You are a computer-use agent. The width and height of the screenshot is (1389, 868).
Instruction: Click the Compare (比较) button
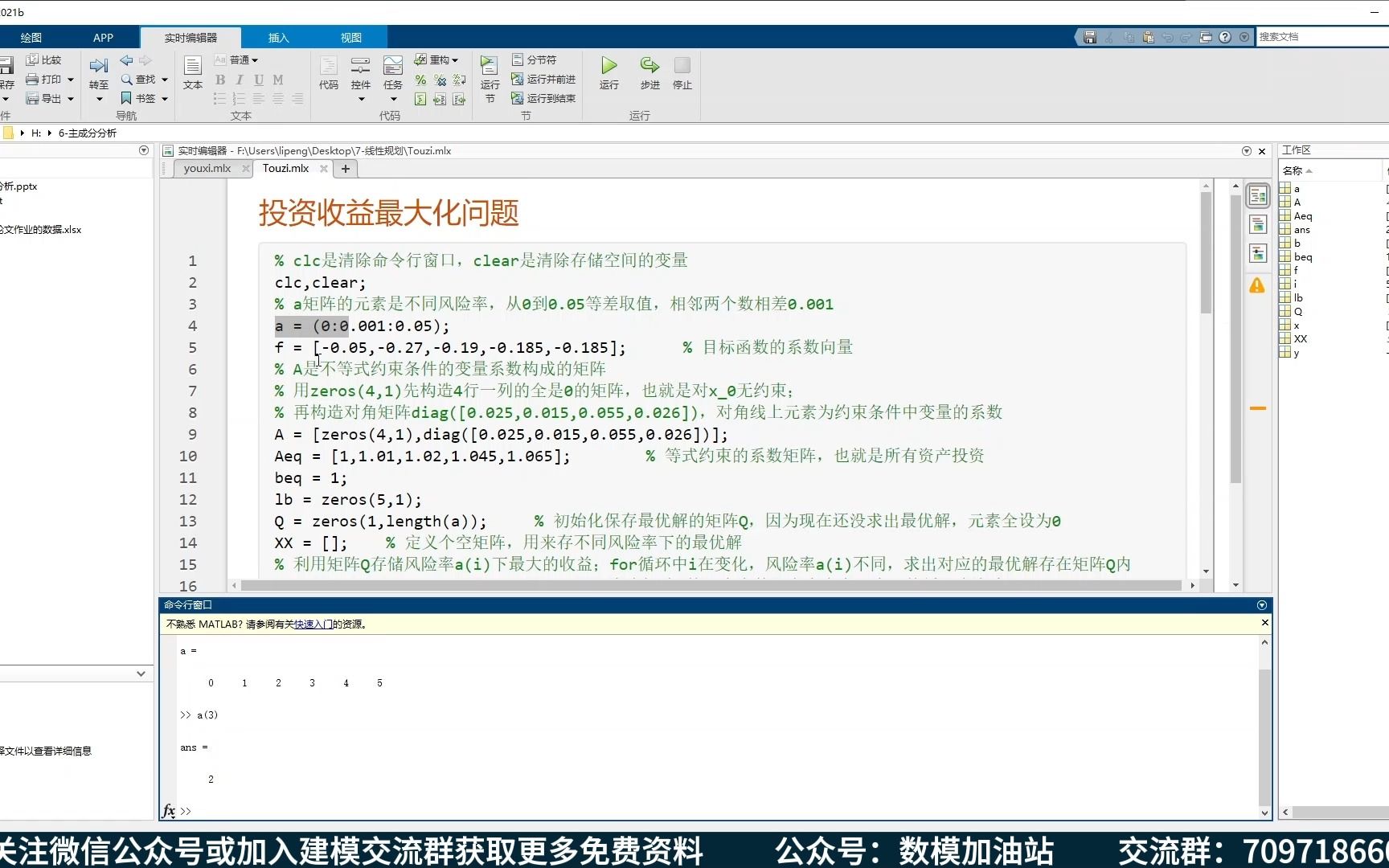[44, 59]
